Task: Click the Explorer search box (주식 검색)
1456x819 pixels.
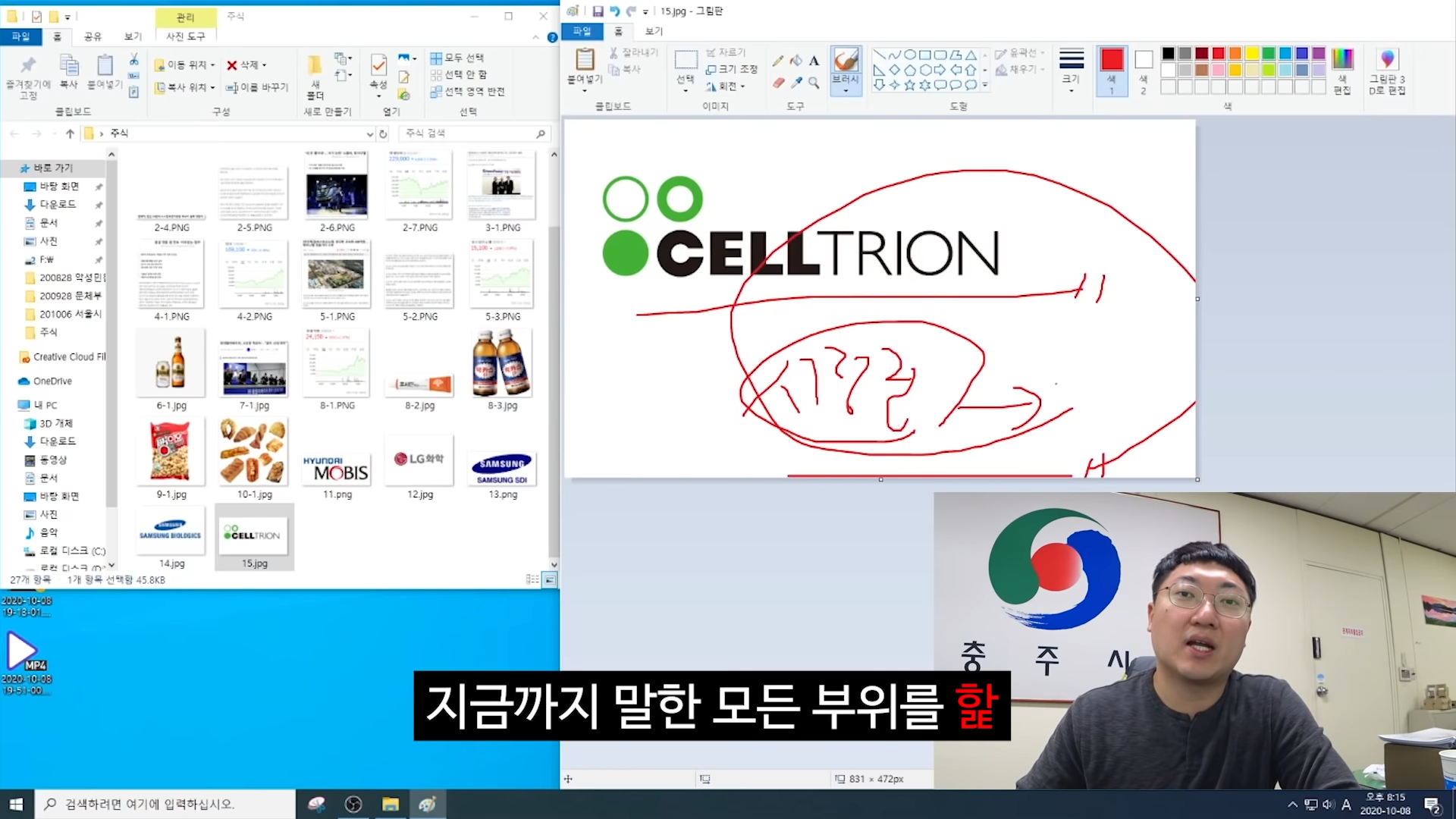Action: tap(475, 133)
